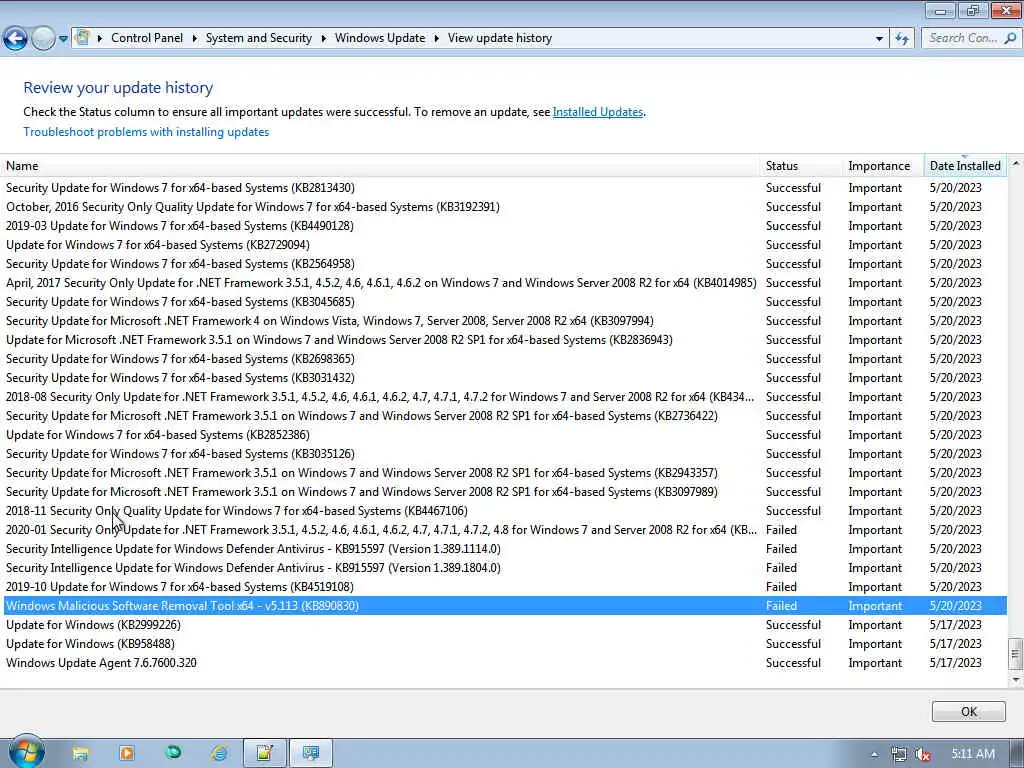Select Windows Update Agent 7.6.7600.320 row
1024x768 pixels.
coord(505,662)
